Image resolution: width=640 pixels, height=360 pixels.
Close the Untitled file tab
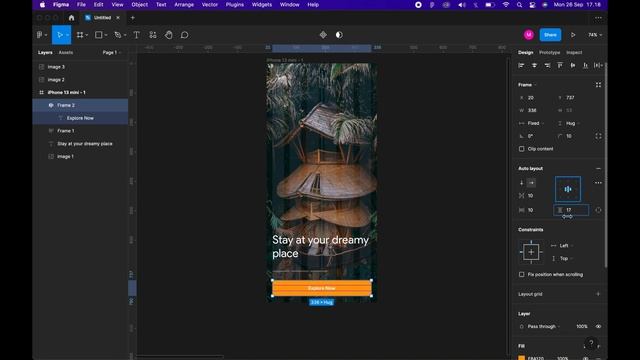tap(118, 18)
